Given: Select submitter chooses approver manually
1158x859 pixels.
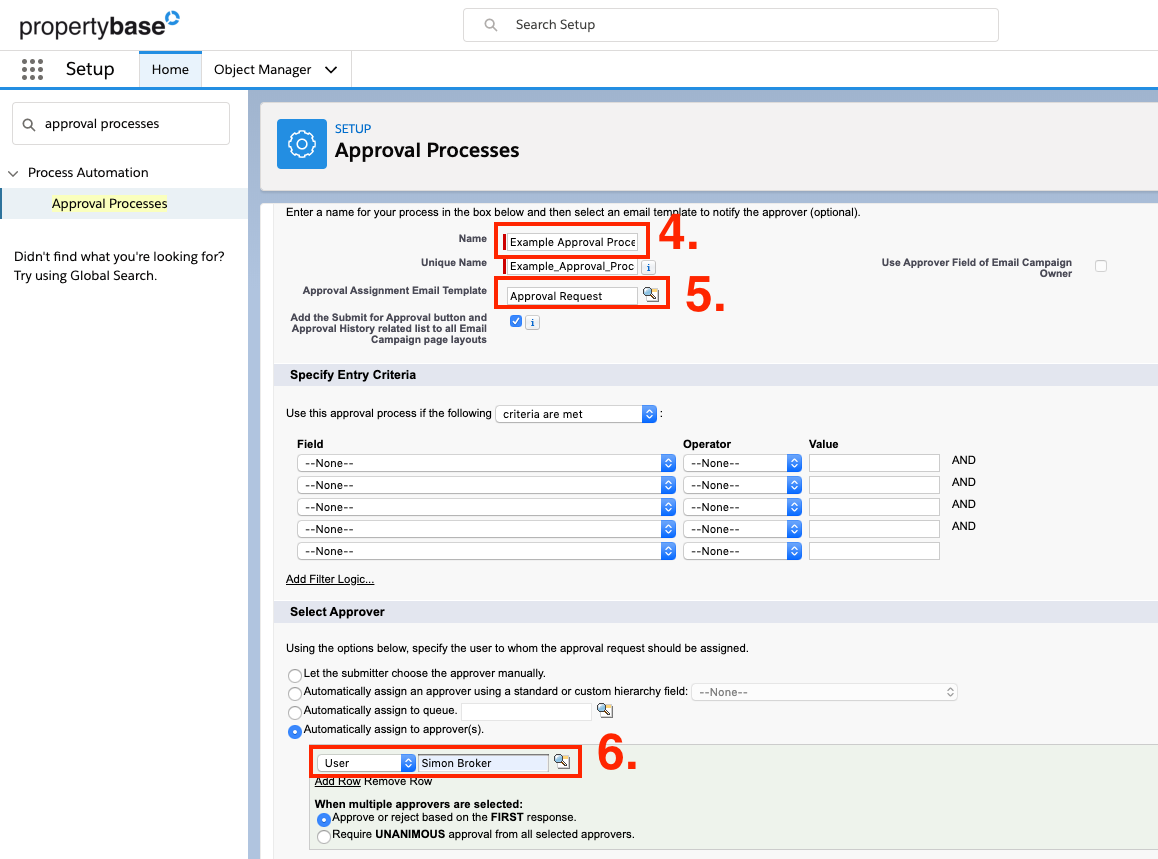Looking at the screenshot, I should point(295,675).
